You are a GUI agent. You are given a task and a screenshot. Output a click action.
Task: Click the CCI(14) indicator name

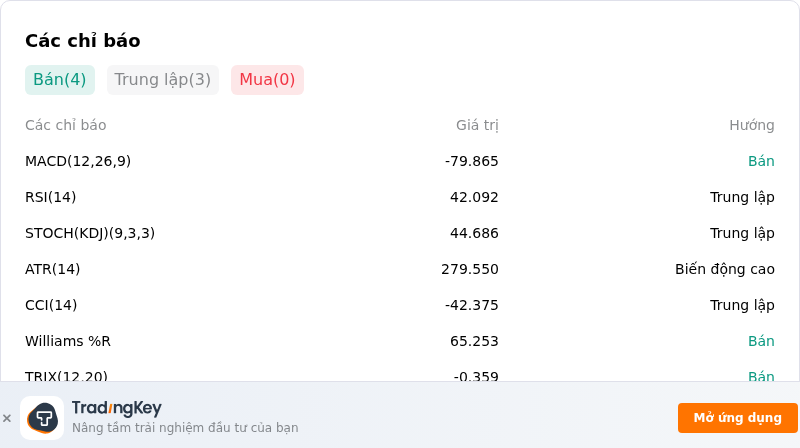(x=51, y=305)
